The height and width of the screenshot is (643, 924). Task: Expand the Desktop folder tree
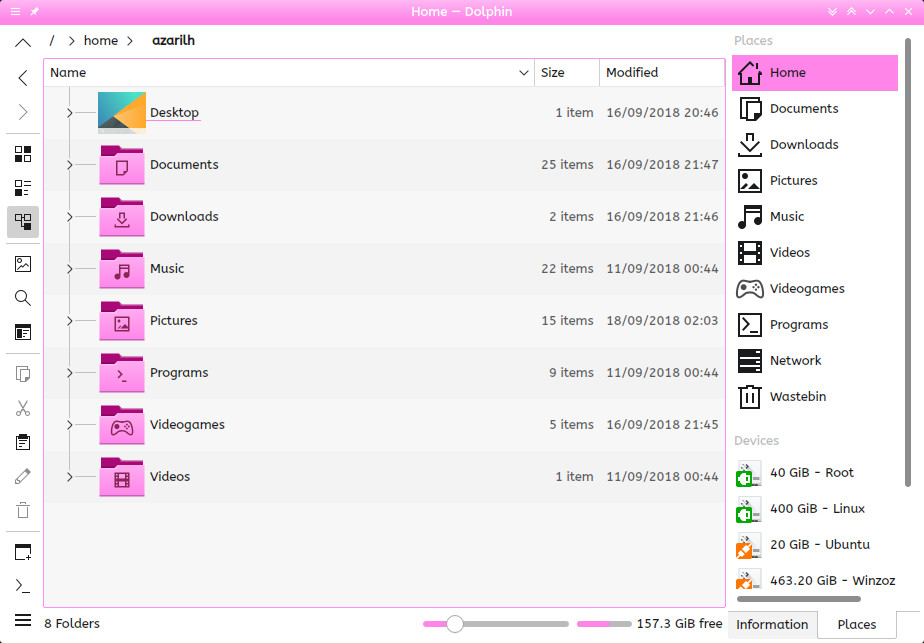tap(70, 113)
